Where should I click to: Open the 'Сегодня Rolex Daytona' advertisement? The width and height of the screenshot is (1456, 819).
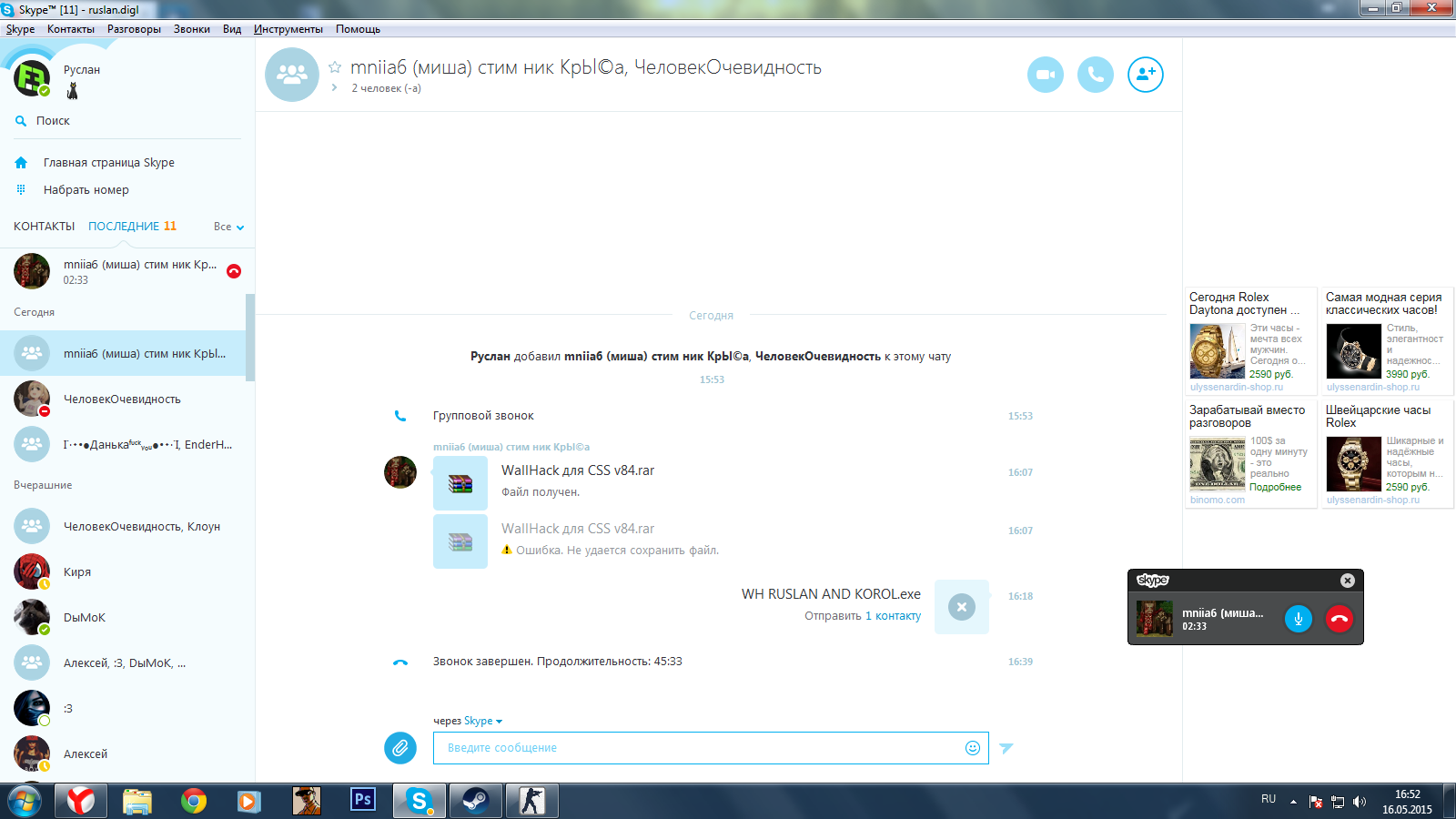pos(1250,341)
